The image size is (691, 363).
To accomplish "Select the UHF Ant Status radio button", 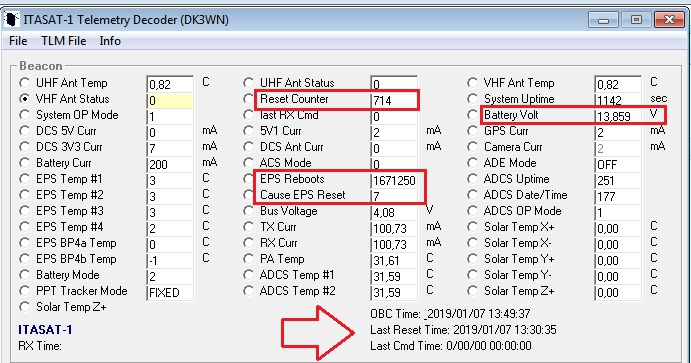I will click(x=249, y=83).
